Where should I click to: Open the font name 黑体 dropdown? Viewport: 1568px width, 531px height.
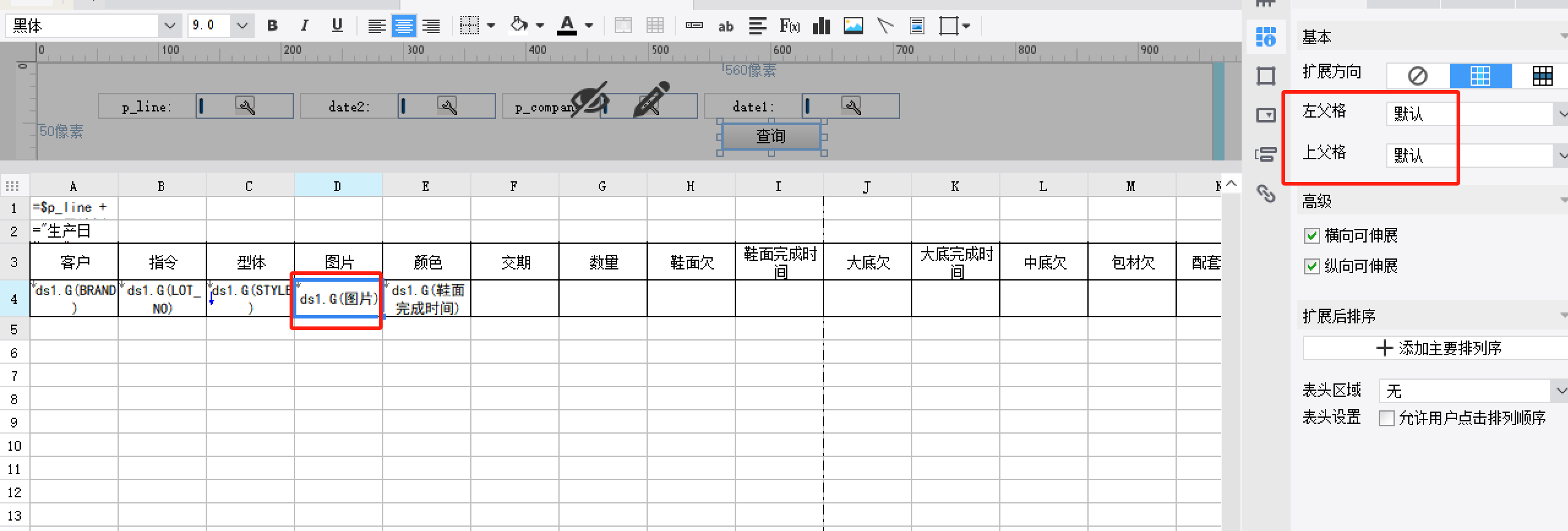[x=170, y=26]
